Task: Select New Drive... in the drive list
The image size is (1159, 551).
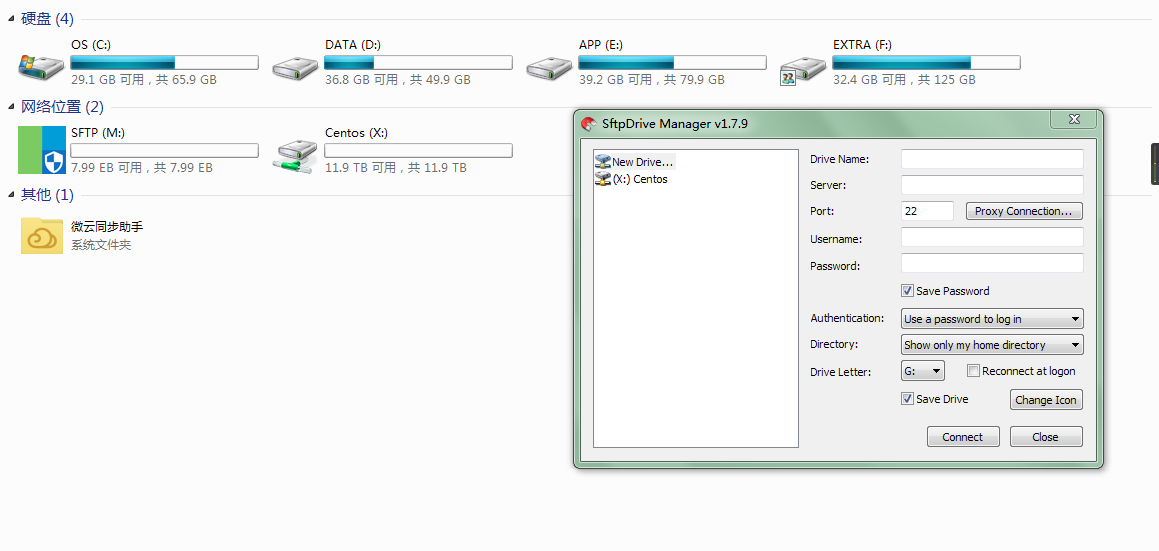Action: (x=642, y=162)
